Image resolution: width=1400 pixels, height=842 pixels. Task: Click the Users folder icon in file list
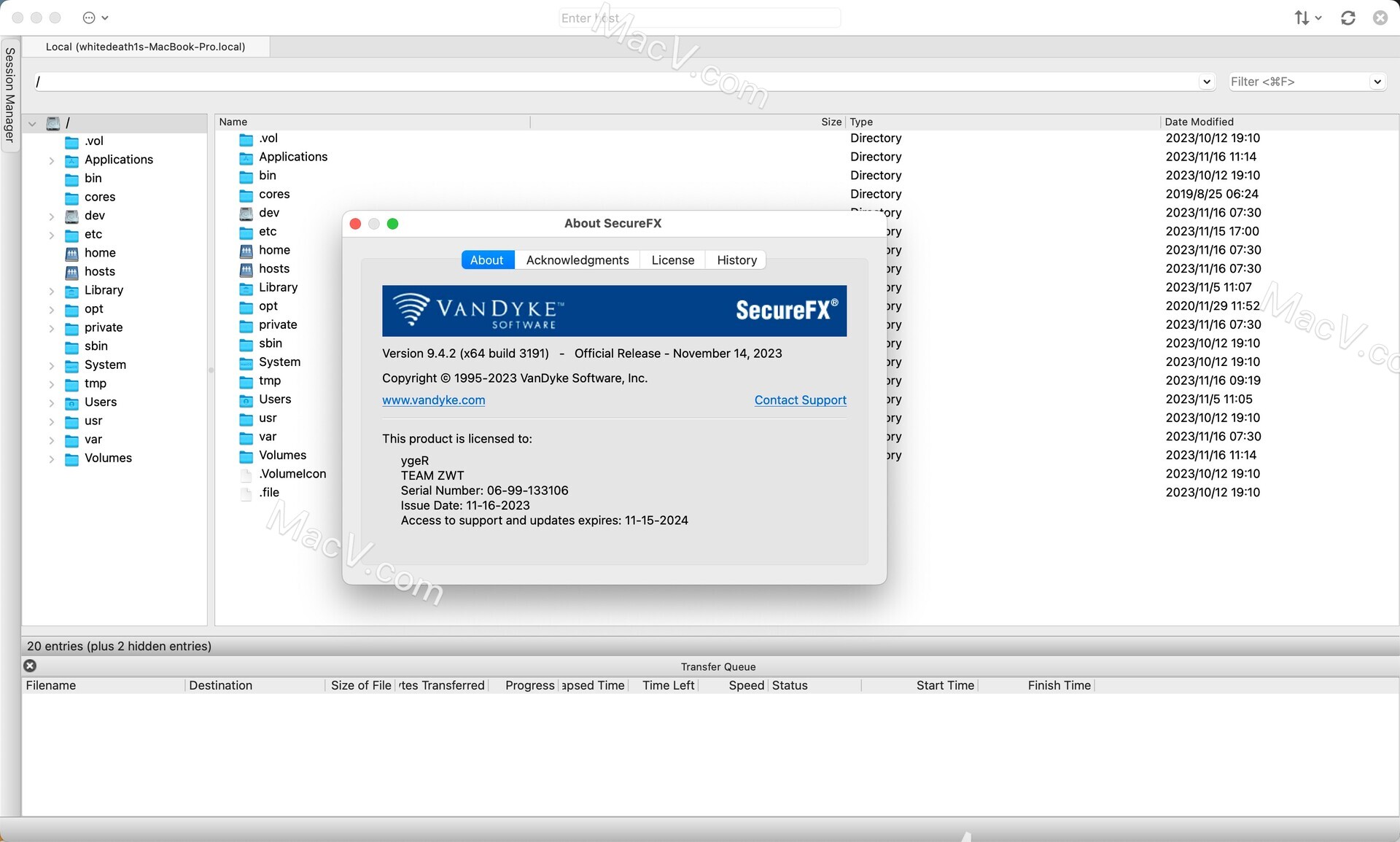click(246, 400)
